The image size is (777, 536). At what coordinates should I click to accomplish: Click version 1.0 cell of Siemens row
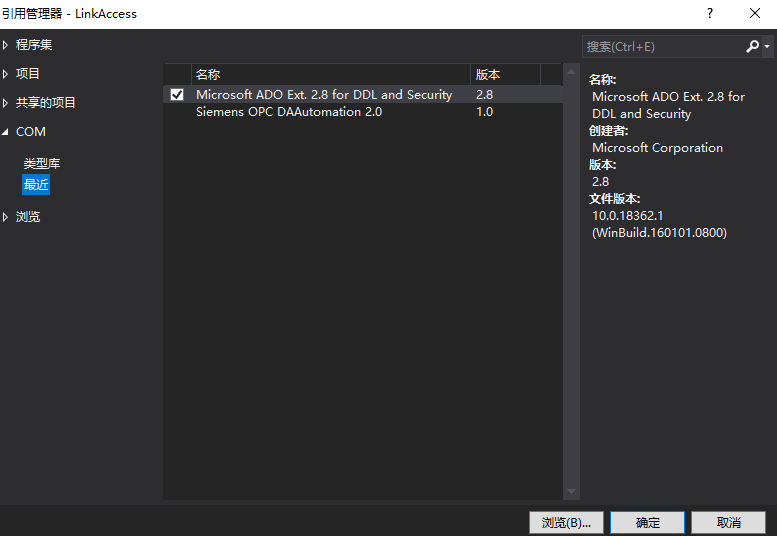pyautogui.click(x=485, y=112)
